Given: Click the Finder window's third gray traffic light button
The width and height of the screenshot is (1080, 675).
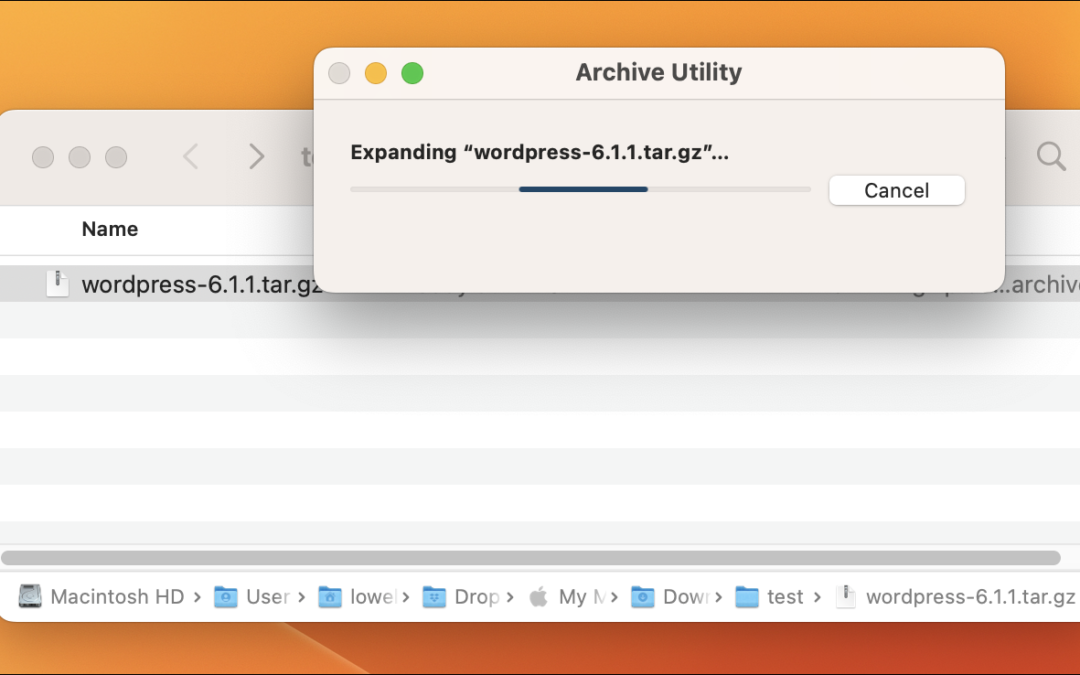Looking at the screenshot, I should pos(116,157).
